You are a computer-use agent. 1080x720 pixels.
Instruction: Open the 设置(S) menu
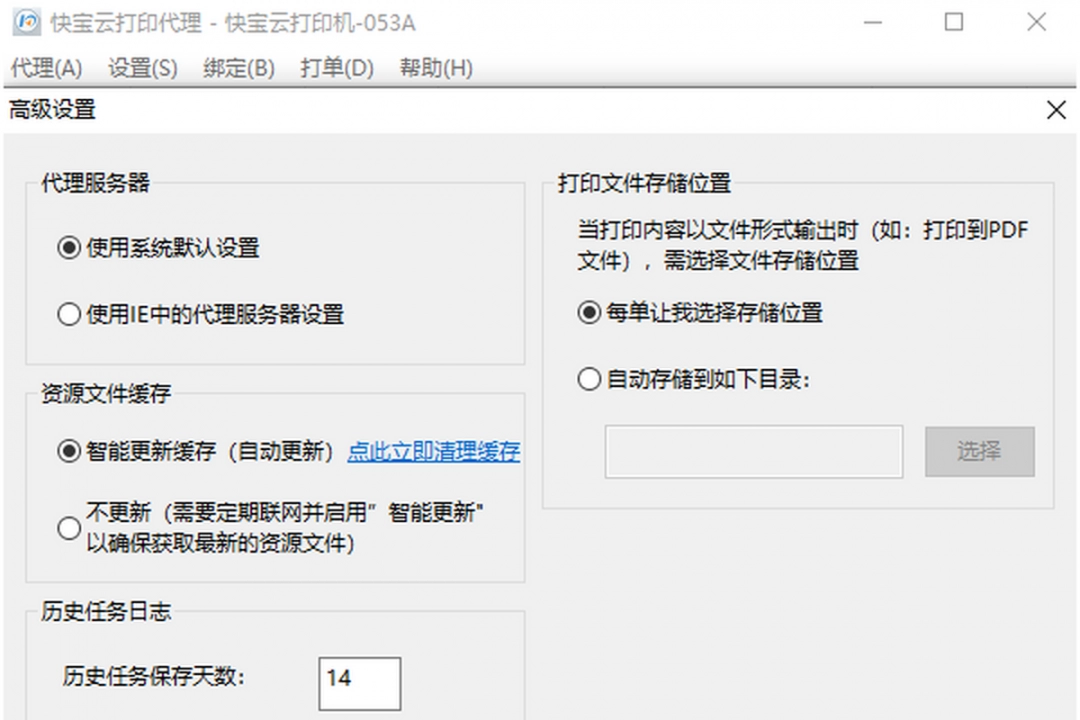[141, 69]
